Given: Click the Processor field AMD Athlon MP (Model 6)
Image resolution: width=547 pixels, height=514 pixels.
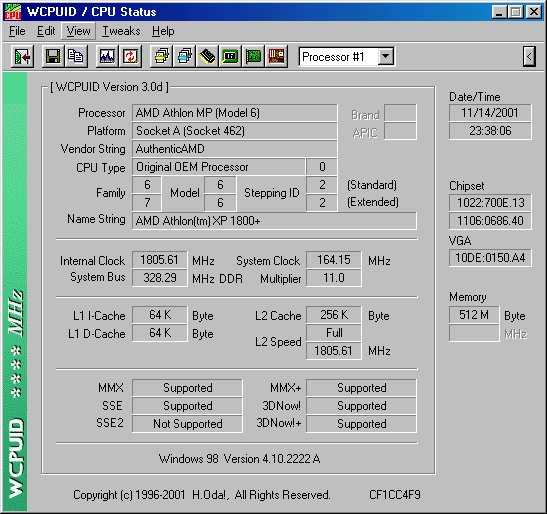Looking at the screenshot, I should pyautogui.click(x=234, y=113).
